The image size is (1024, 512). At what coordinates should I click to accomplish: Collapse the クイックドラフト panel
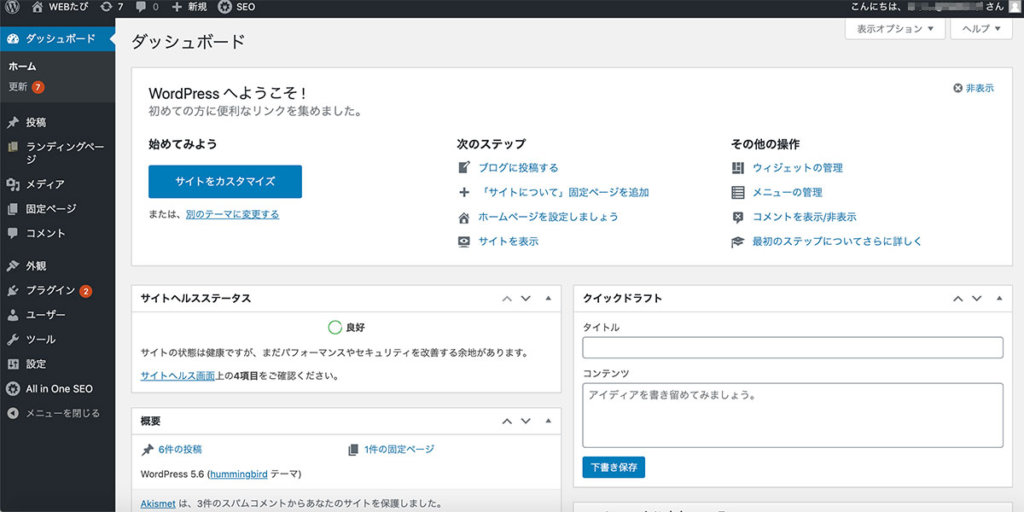(x=998, y=298)
